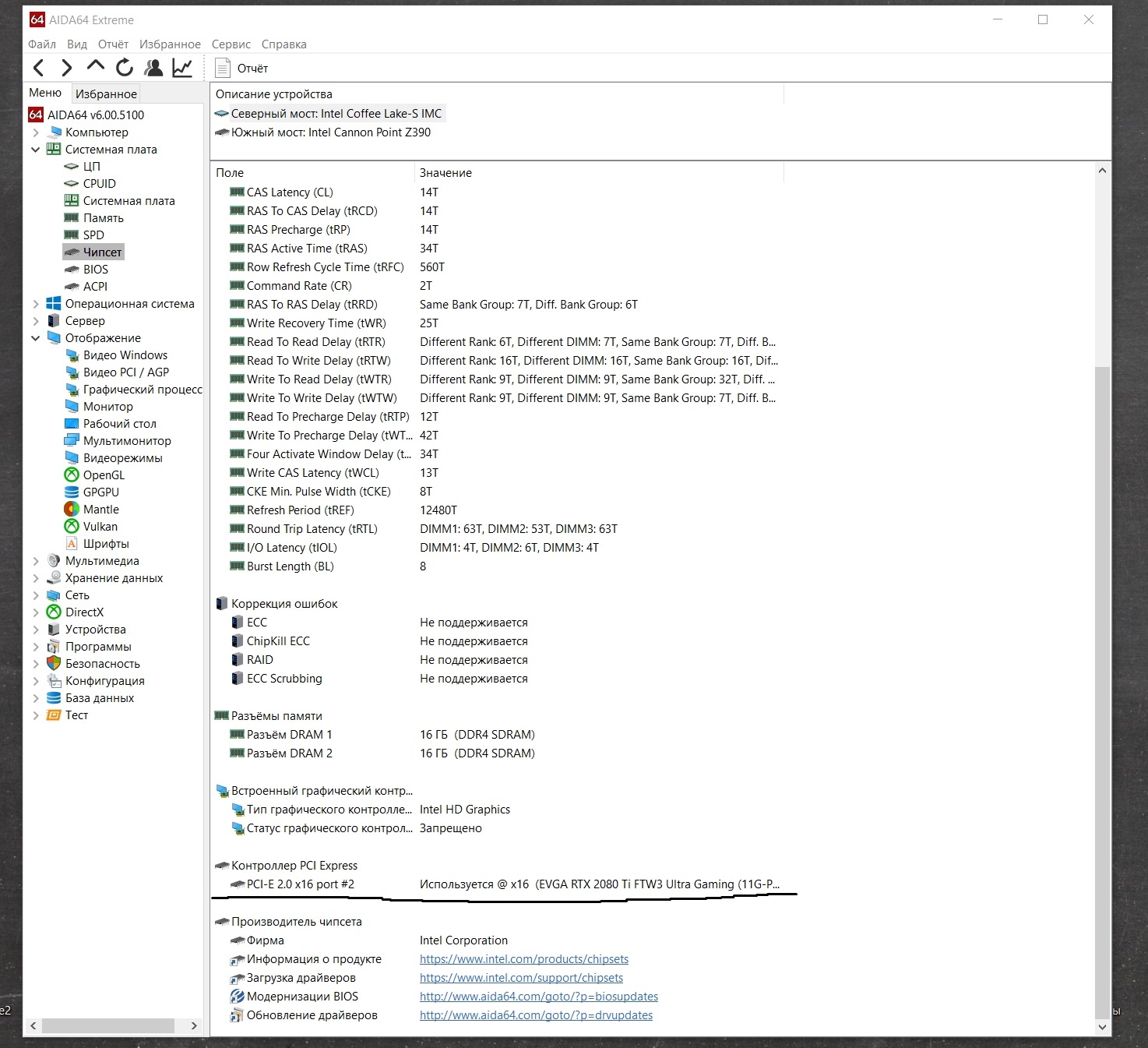Select the GPGPU icon in the tree

72,492
